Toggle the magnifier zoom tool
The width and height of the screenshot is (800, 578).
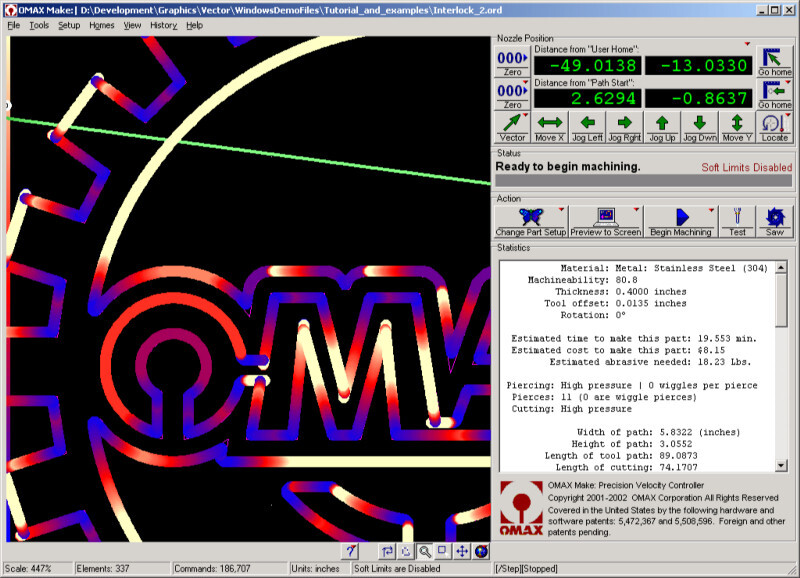(x=424, y=551)
